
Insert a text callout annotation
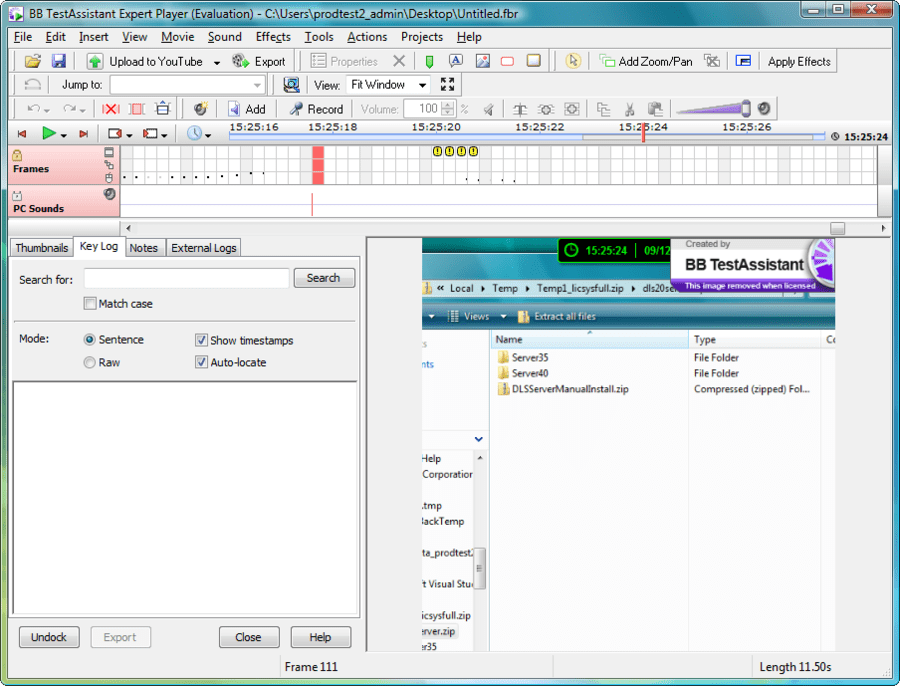pyautogui.click(x=456, y=61)
